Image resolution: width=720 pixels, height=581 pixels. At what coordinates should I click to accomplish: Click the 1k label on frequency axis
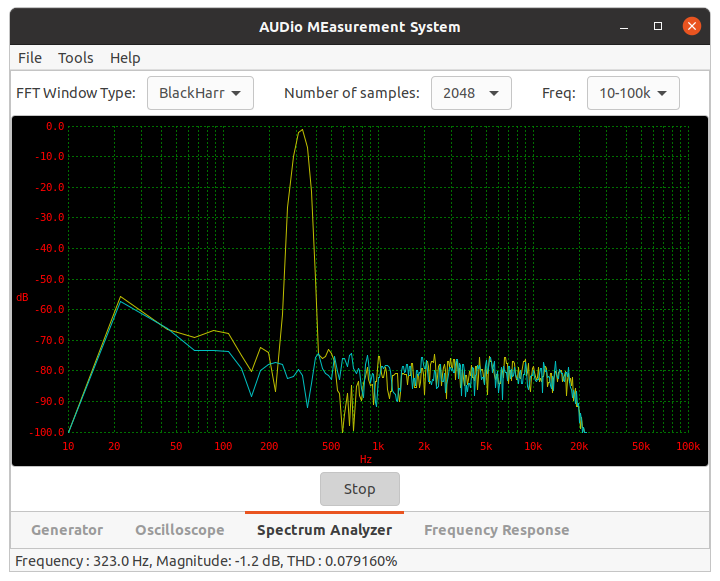378,446
